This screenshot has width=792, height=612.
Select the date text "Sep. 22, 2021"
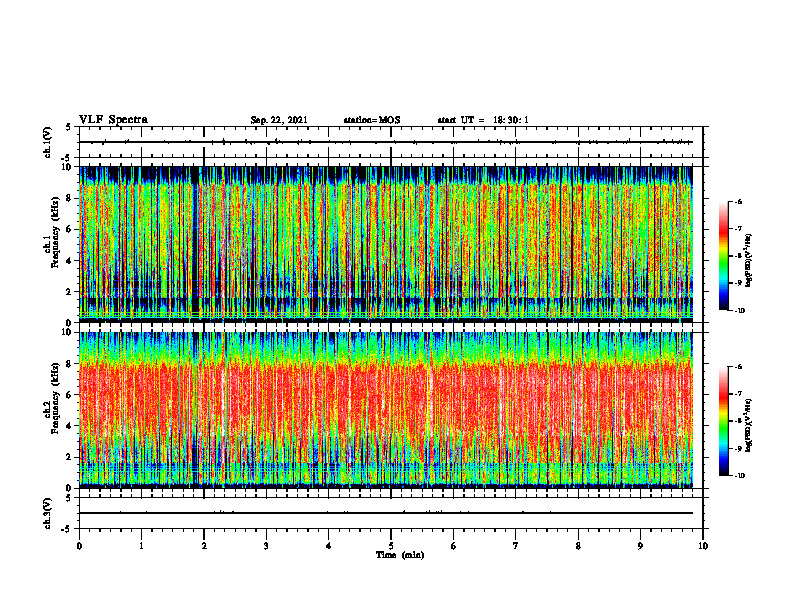pyautogui.click(x=279, y=120)
